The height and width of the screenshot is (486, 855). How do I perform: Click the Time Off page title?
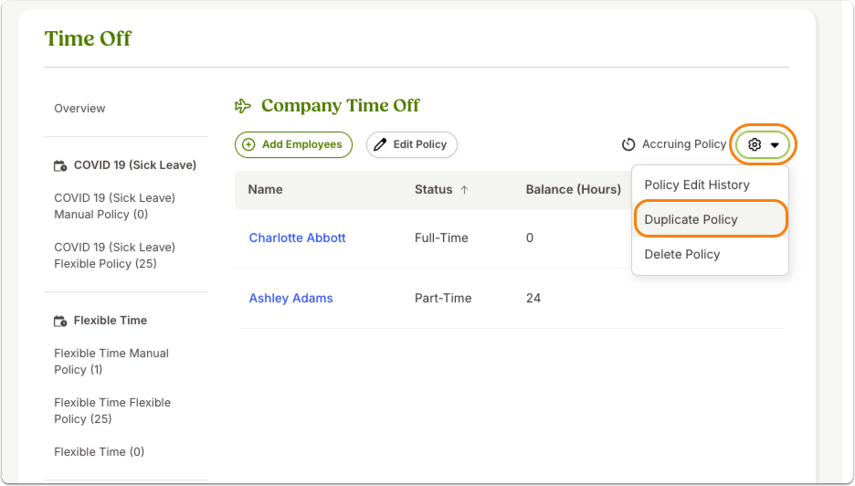pyautogui.click(x=88, y=39)
